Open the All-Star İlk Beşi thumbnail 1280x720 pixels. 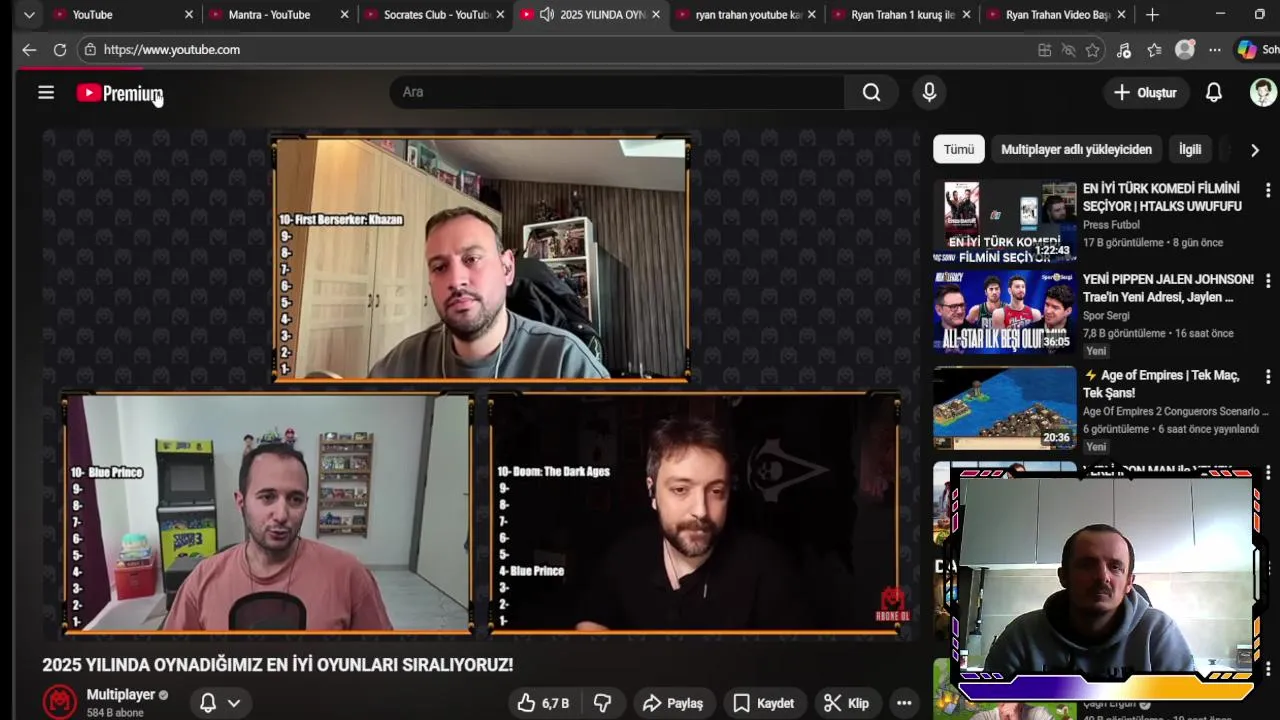(x=1005, y=312)
